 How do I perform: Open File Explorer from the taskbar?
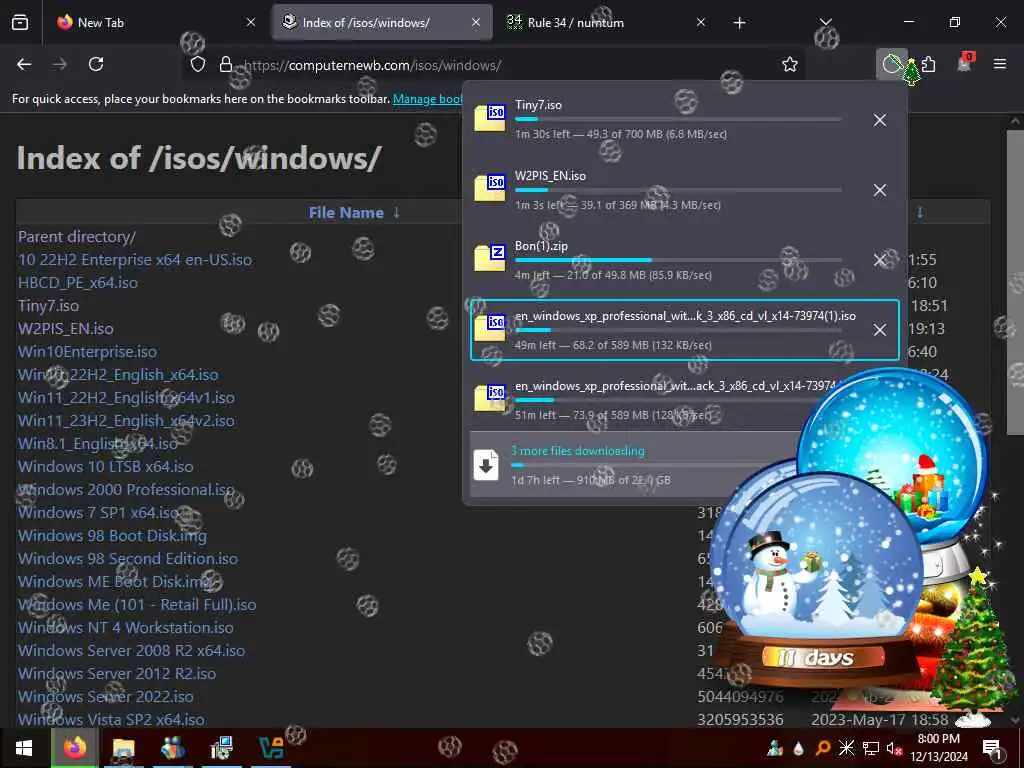tap(123, 748)
